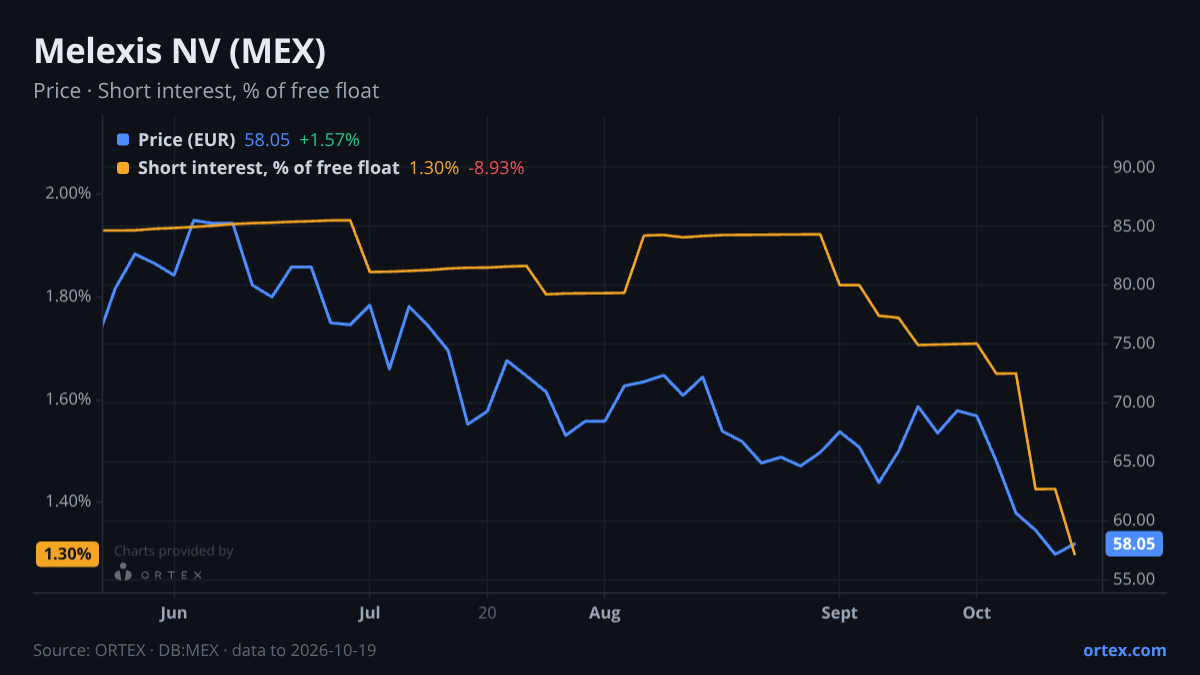Click the 1.60% left axis label

pyautogui.click(x=69, y=399)
